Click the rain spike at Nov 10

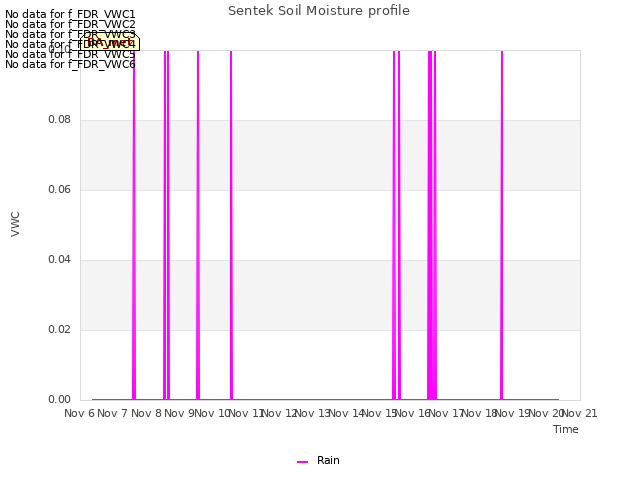[231, 225]
